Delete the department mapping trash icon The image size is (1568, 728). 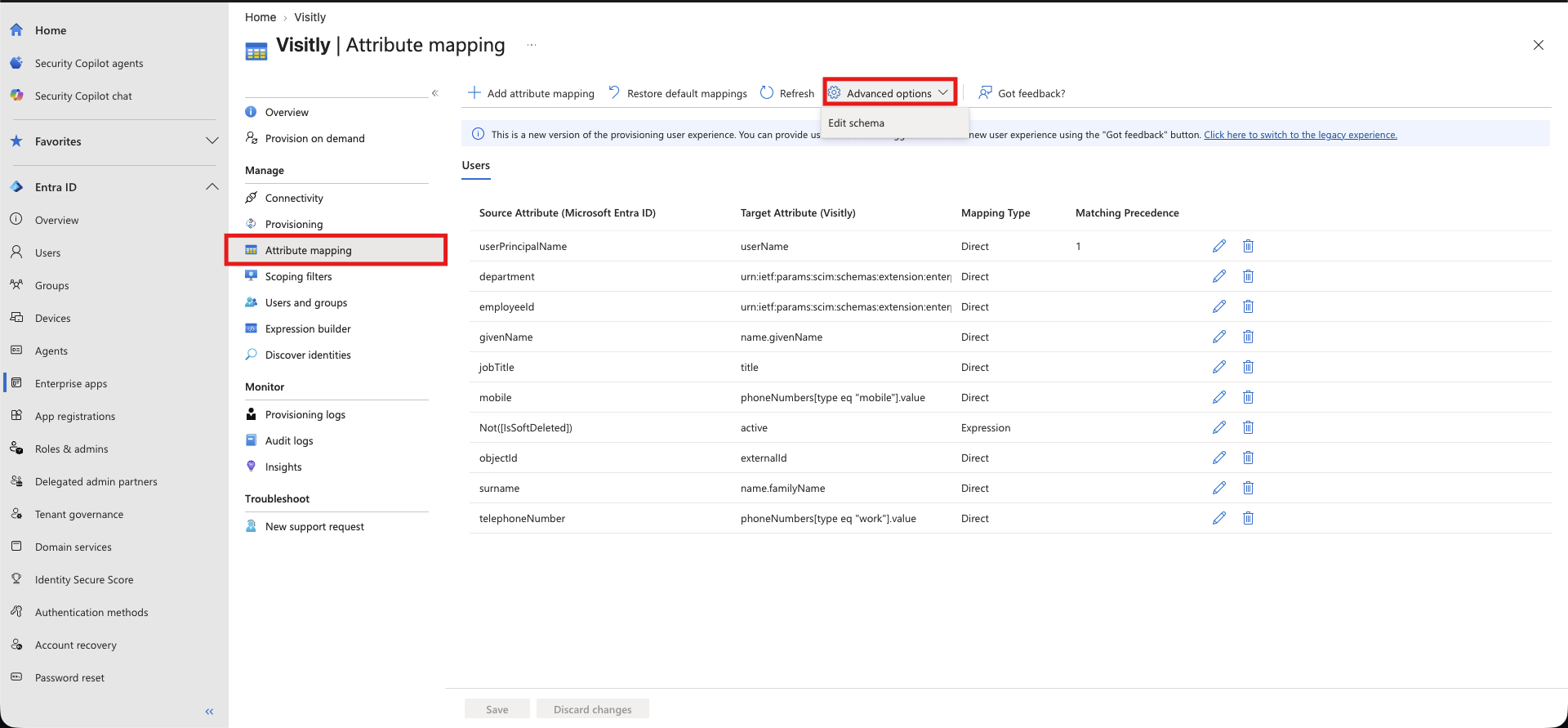tap(1248, 276)
